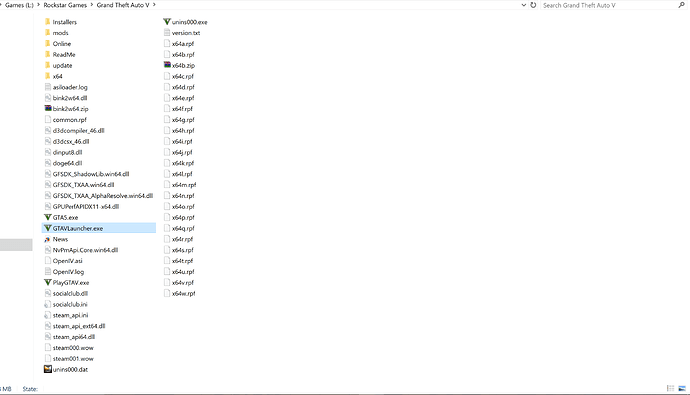This screenshot has width=690, height=395.
Task: Select the x64m.rpf file
Action: click(184, 185)
